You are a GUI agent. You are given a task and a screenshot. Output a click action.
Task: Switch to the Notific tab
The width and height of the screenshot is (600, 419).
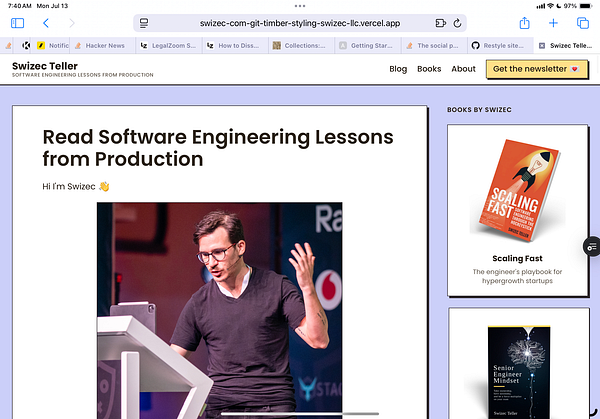(x=53, y=46)
